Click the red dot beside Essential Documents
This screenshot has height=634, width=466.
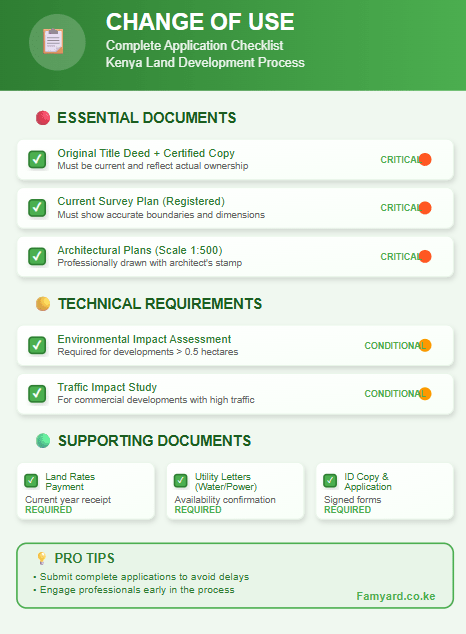(x=43, y=118)
